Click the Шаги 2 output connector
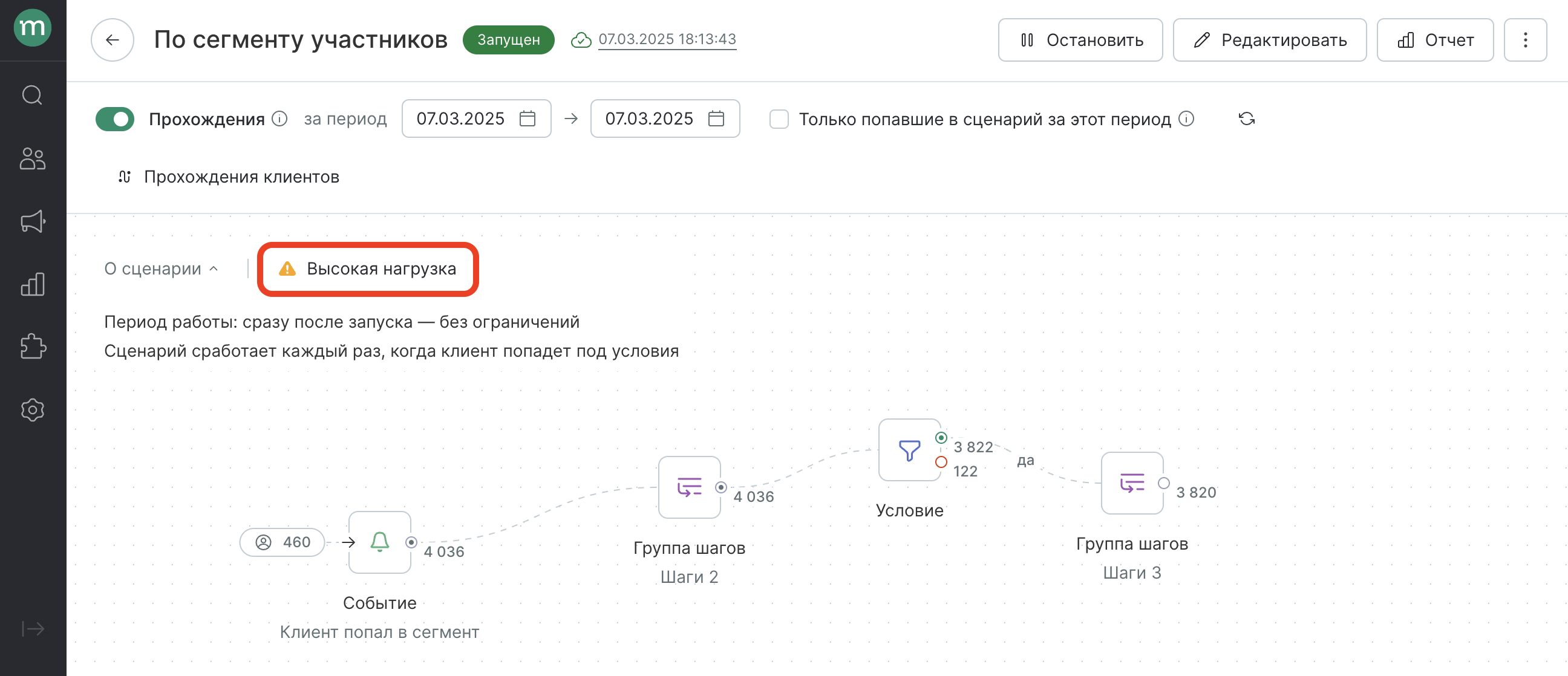Viewport: 1568px width, 676px height. (720, 487)
